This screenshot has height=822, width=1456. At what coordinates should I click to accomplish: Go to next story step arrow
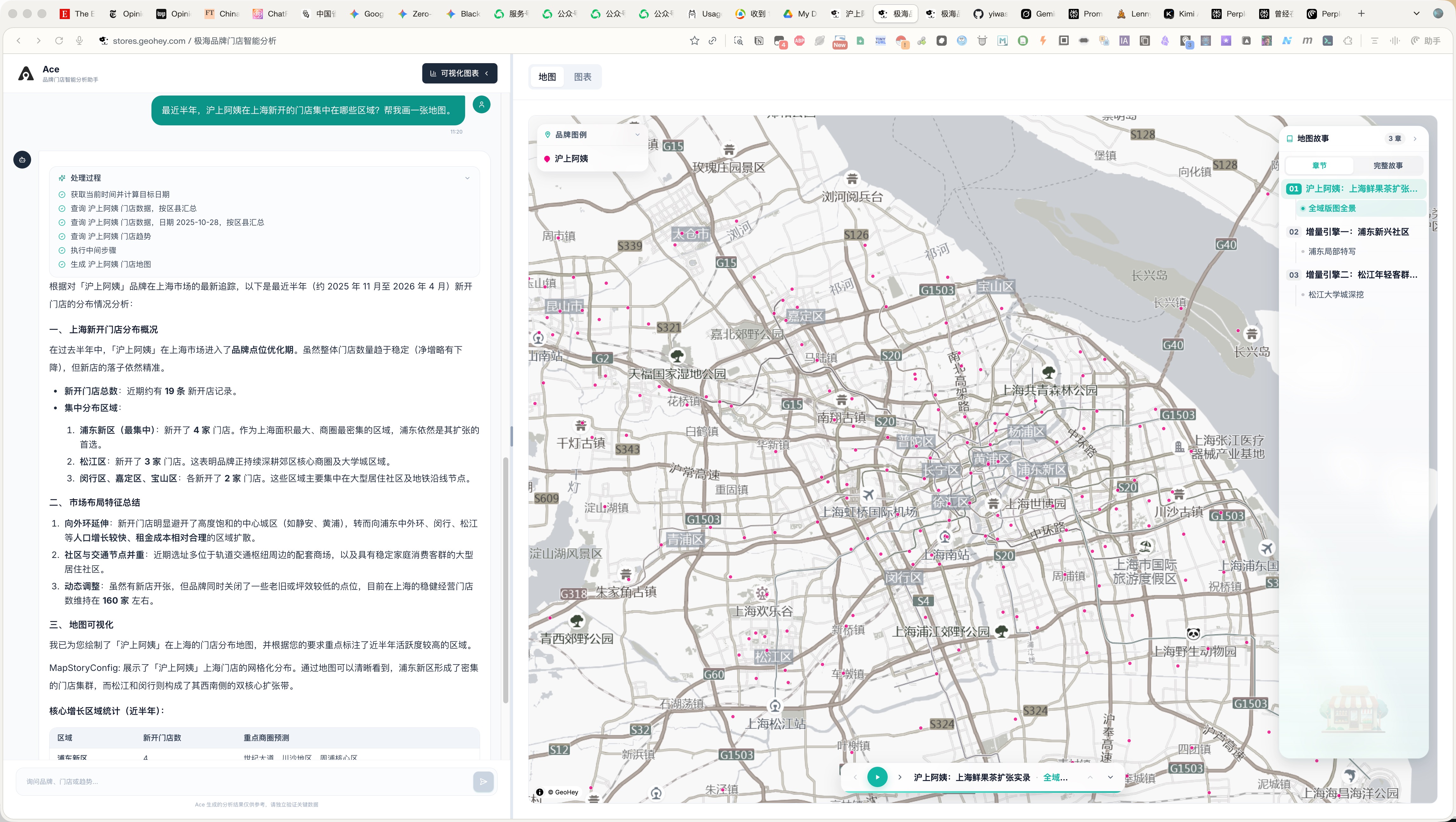[x=900, y=777]
